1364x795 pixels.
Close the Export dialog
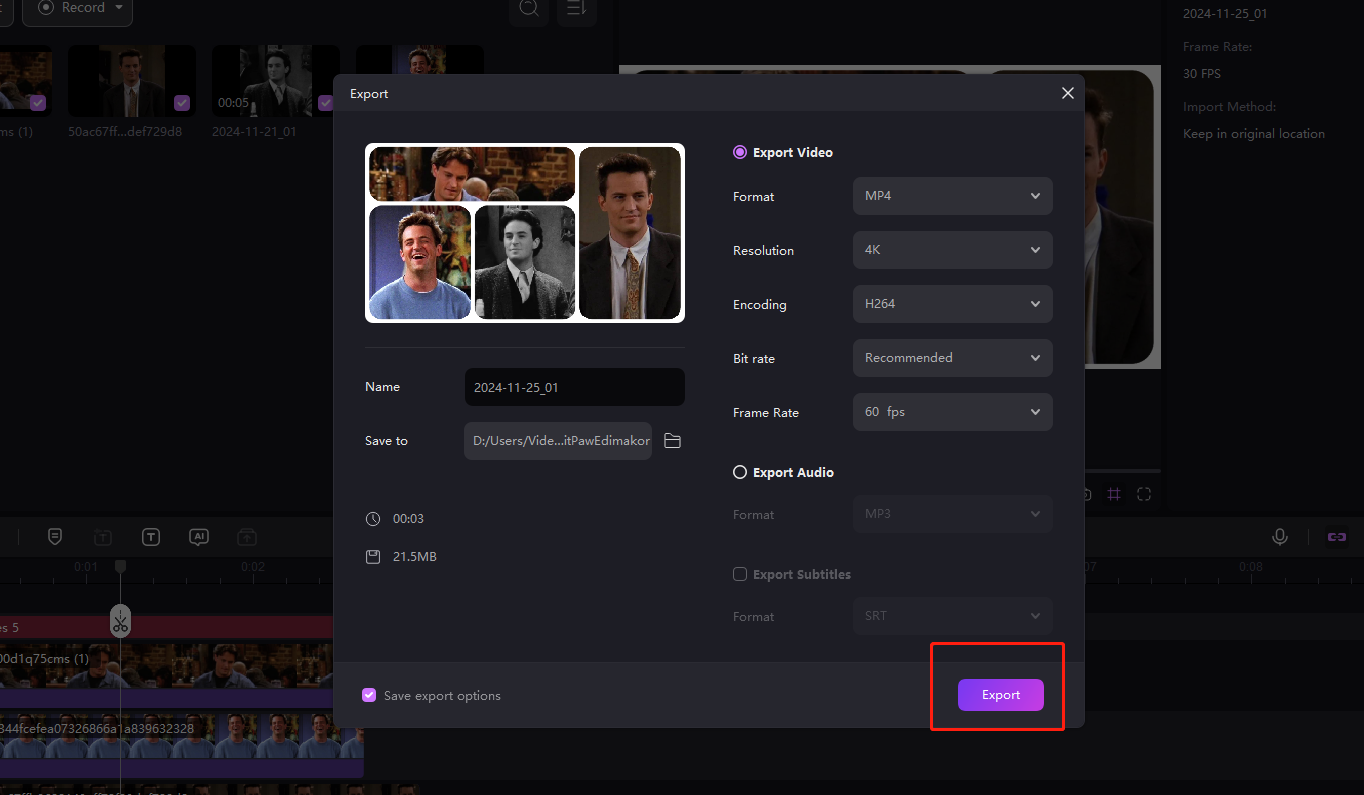point(1067,93)
